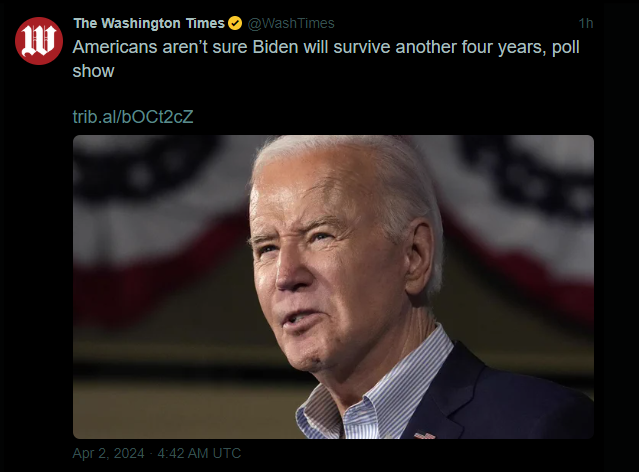Visit the @WashTimes handle profile
The height and width of the screenshot is (472, 639).
tap(291, 23)
